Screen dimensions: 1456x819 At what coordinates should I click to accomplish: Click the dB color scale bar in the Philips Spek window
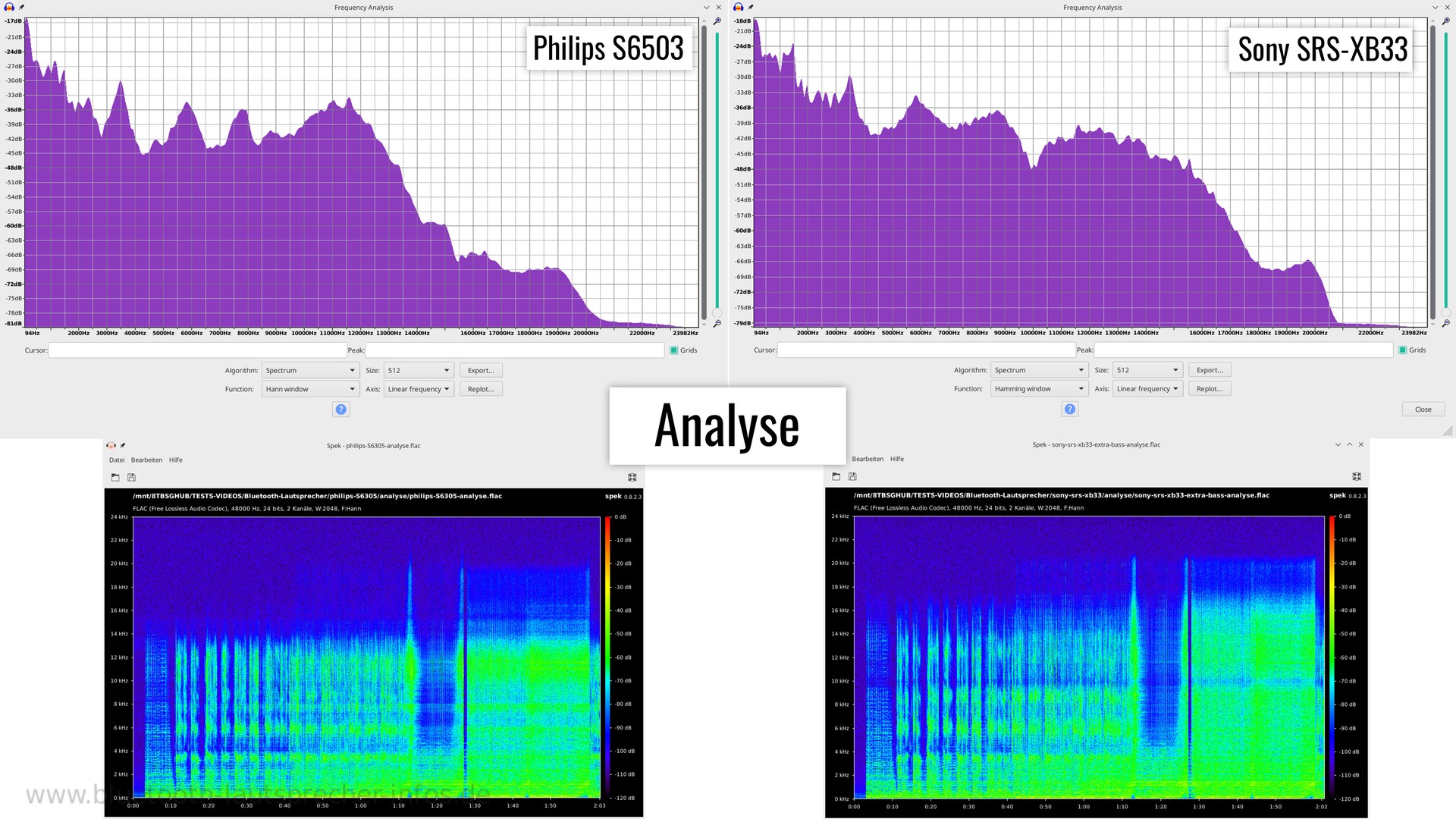coord(607,657)
